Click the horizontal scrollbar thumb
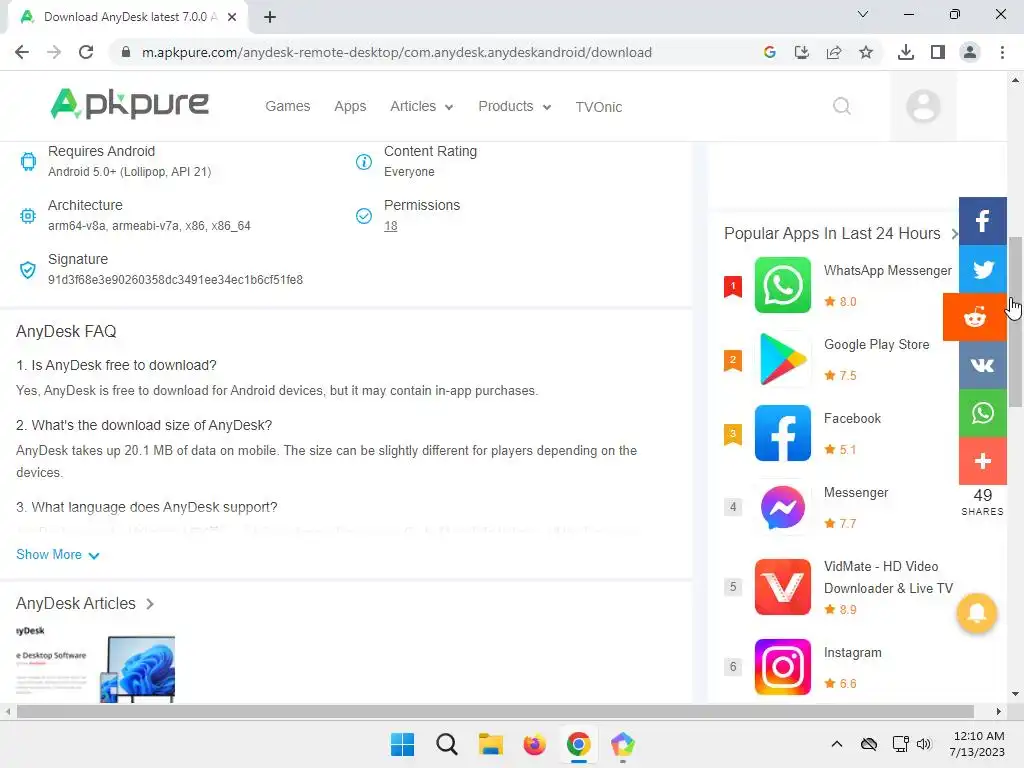The image size is (1024, 768). [496, 711]
